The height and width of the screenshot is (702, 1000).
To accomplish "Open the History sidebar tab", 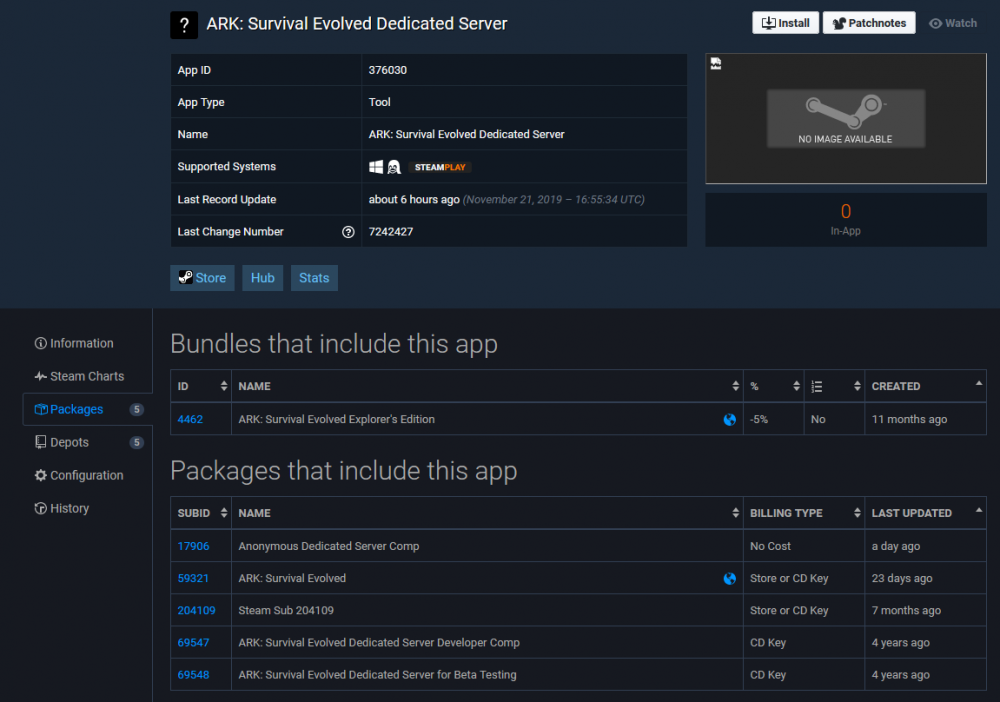I will pyautogui.click(x=62, y=508).
